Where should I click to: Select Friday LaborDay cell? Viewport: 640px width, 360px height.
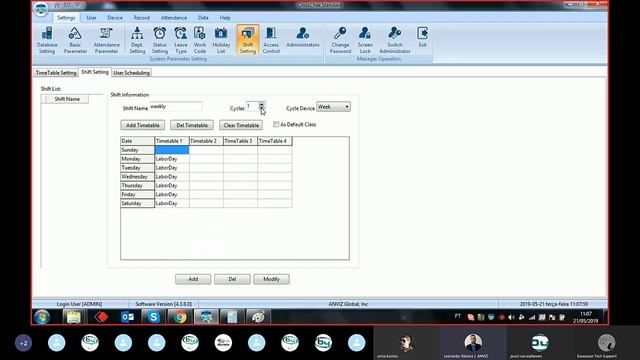point(172,194)
